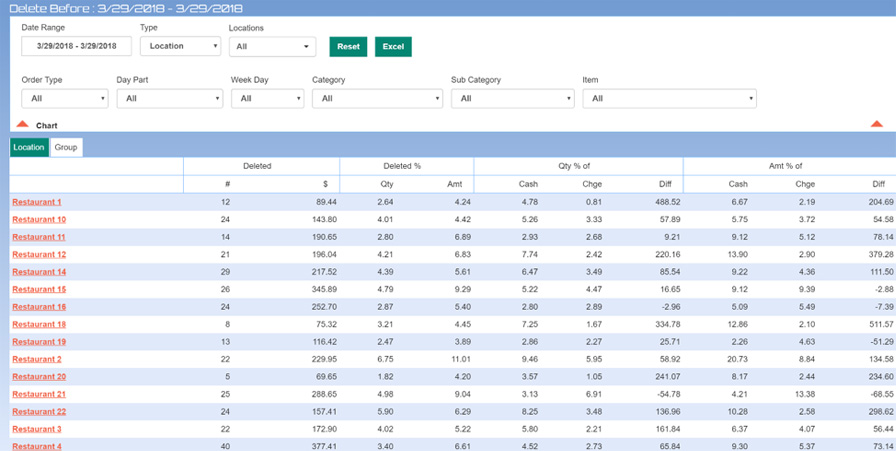
Task: Expand the Sub Category dropdown
Action: pos(512,99)
